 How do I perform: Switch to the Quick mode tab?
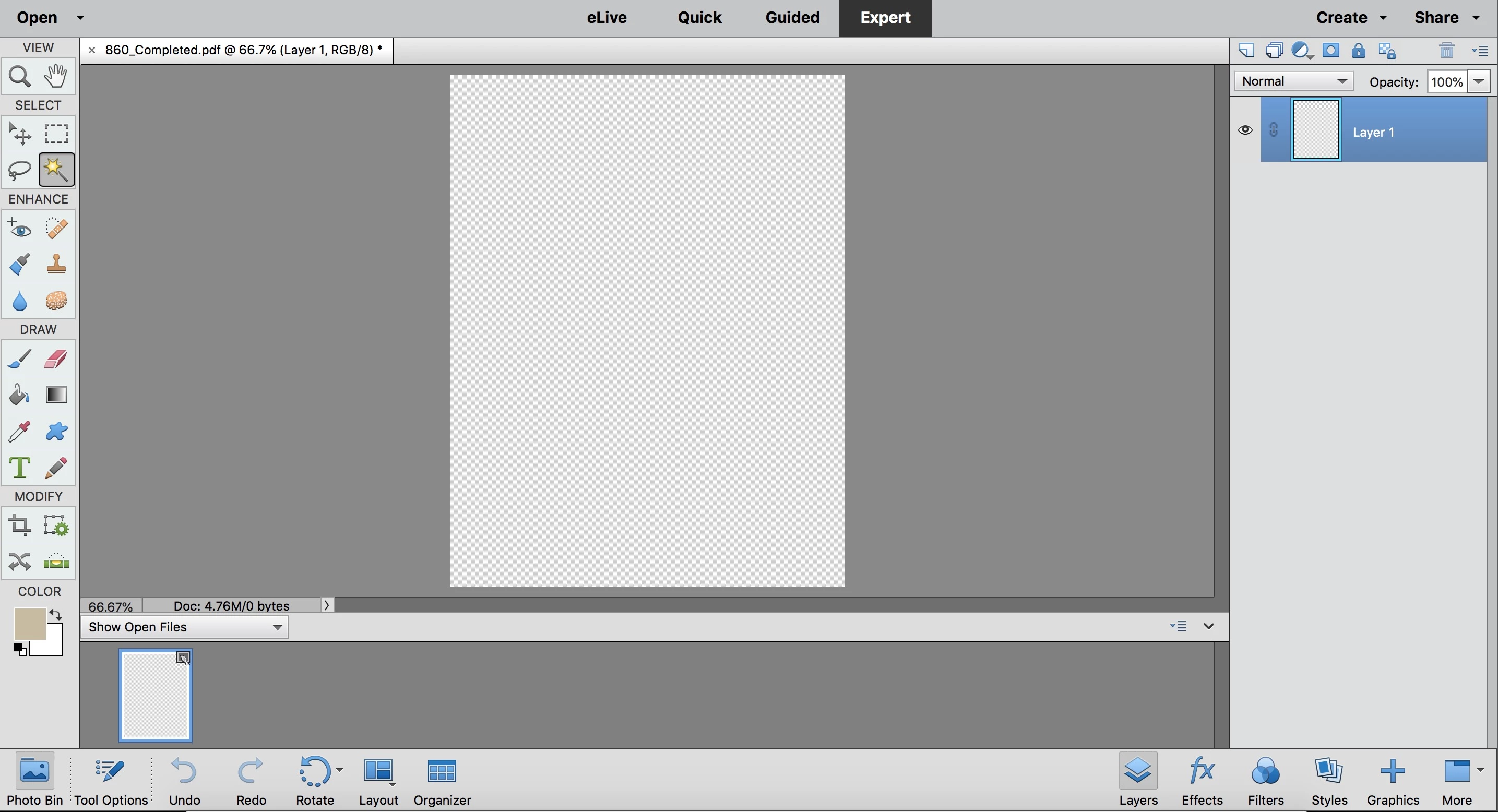pyautogui.click(x=699, y=17)
